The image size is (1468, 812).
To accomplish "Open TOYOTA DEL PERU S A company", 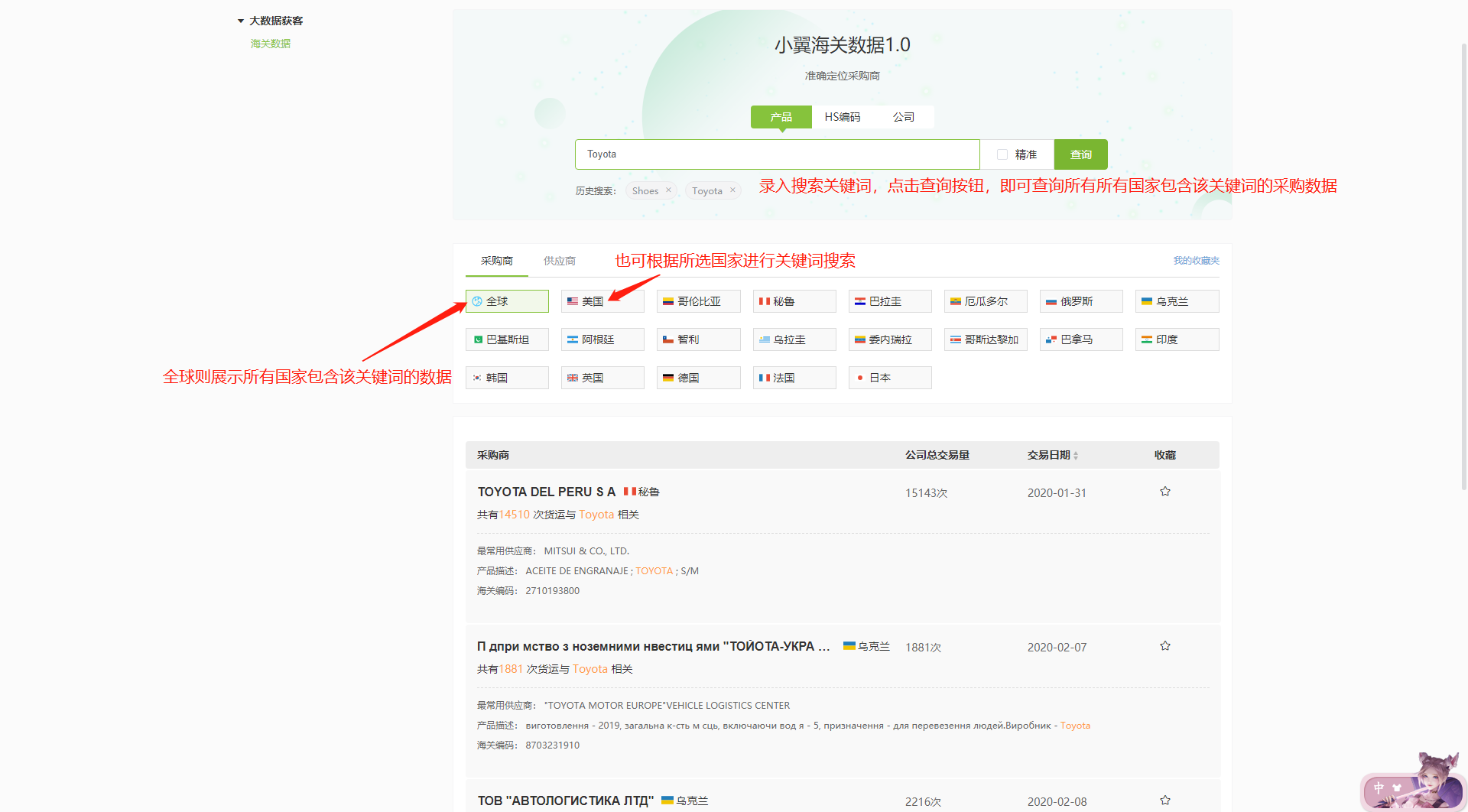I will point(547,492).
